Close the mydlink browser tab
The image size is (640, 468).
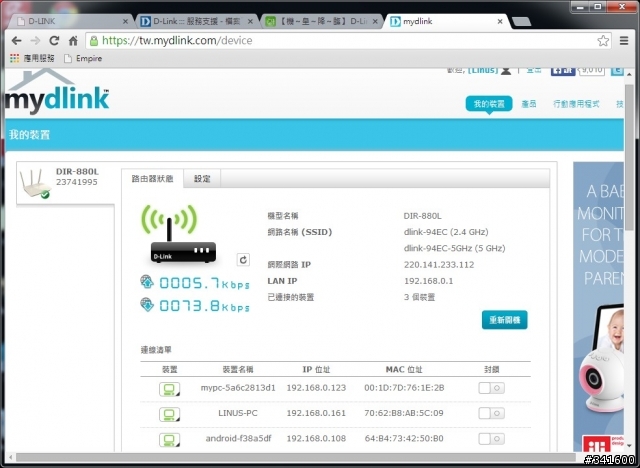point(500,21)
